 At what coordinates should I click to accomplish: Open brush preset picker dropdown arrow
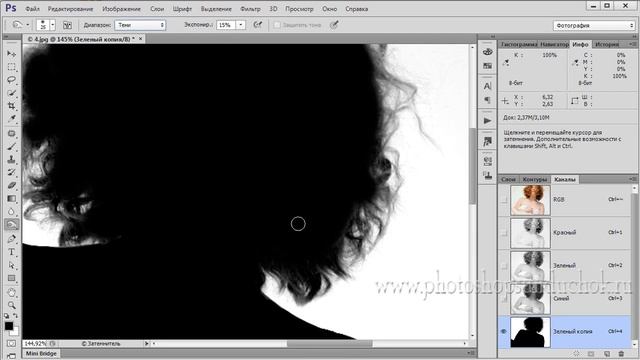pyautogui.click(x=53, y=25)
